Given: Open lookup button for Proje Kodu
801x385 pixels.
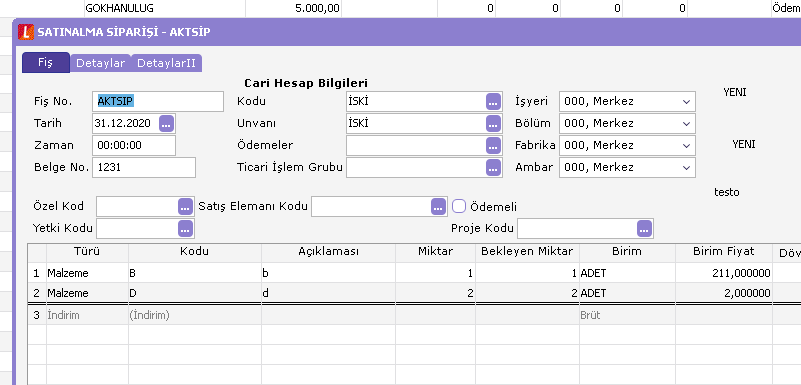Looking at the screenshot, I should (x=645, y=229).
